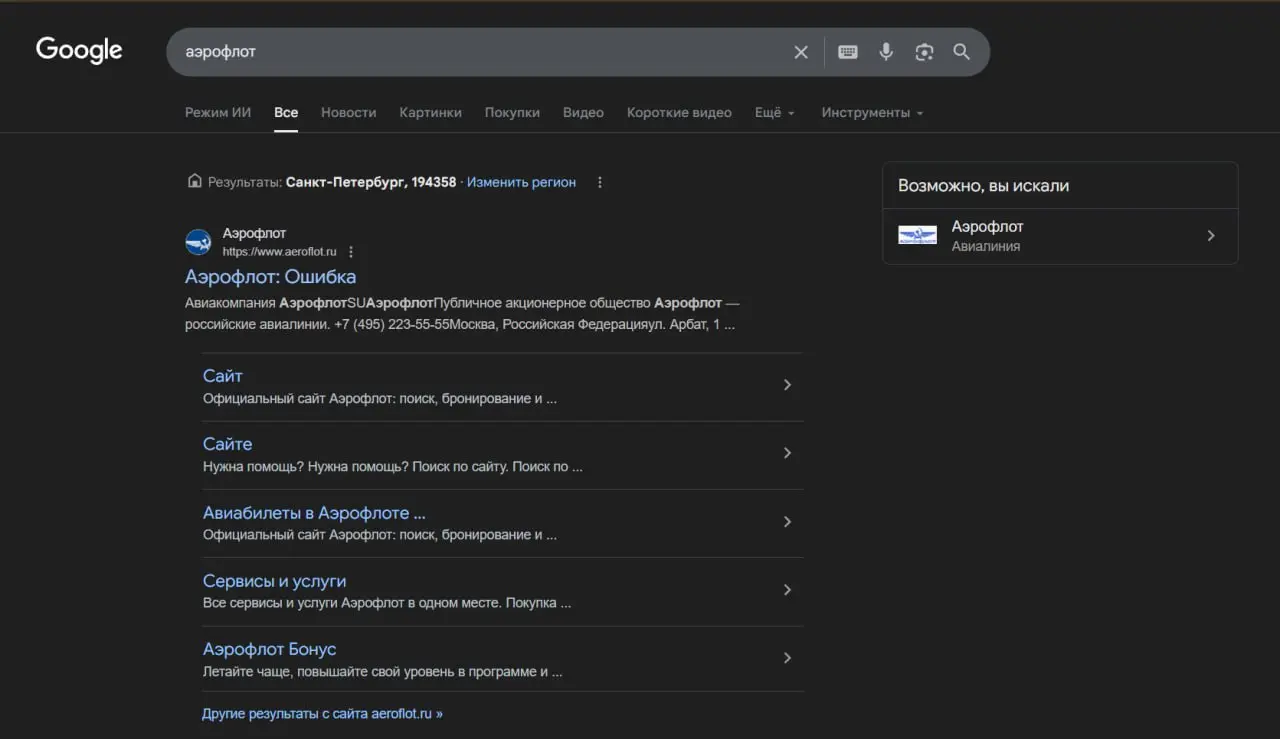Open the Сервисы и услуги sitelink

click(x=274, y=581)
